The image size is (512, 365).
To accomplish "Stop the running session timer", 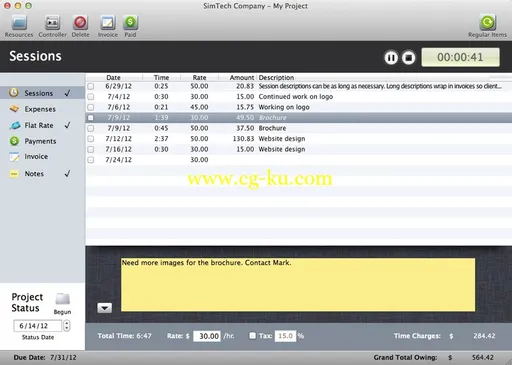I will click(x=408, y=58).
